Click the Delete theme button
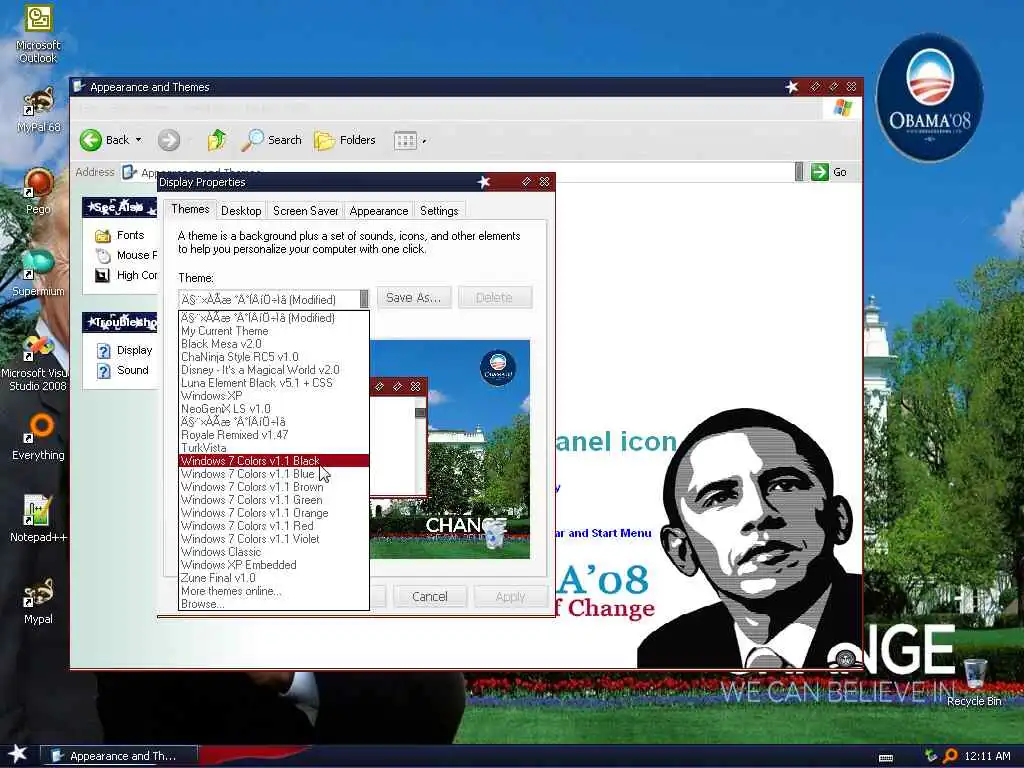Screen dimensions: 1024x768 tap(494, 298)
